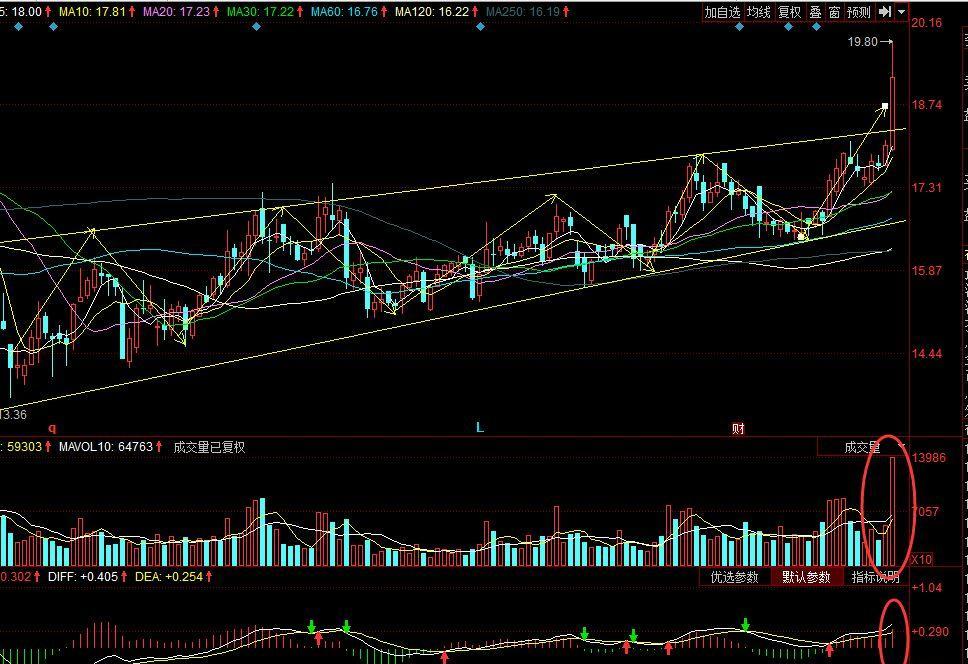Toggle the 均线 moving average lines

[759, 12]
